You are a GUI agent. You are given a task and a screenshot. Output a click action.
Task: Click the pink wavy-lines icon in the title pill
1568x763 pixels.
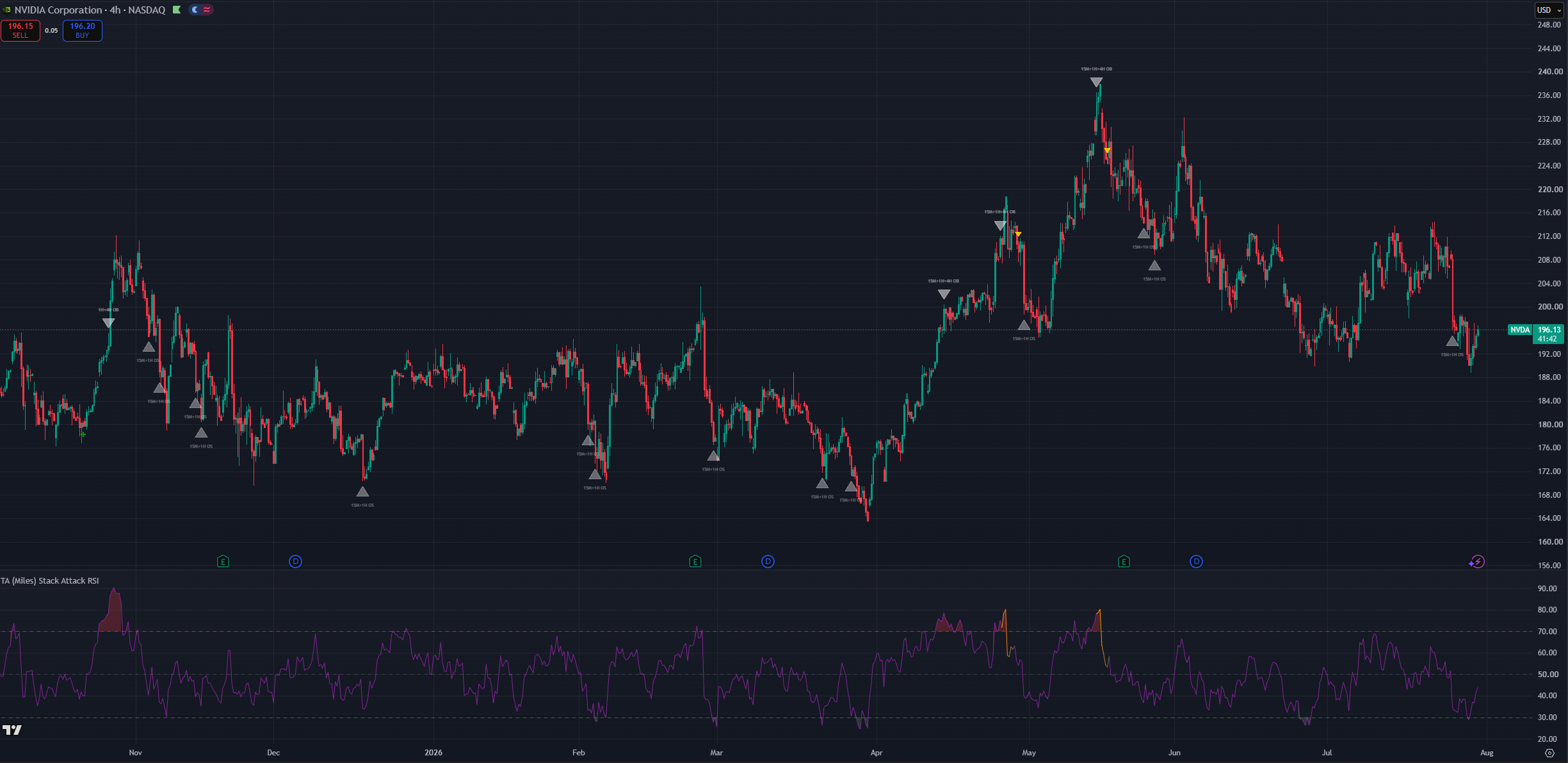207,10
